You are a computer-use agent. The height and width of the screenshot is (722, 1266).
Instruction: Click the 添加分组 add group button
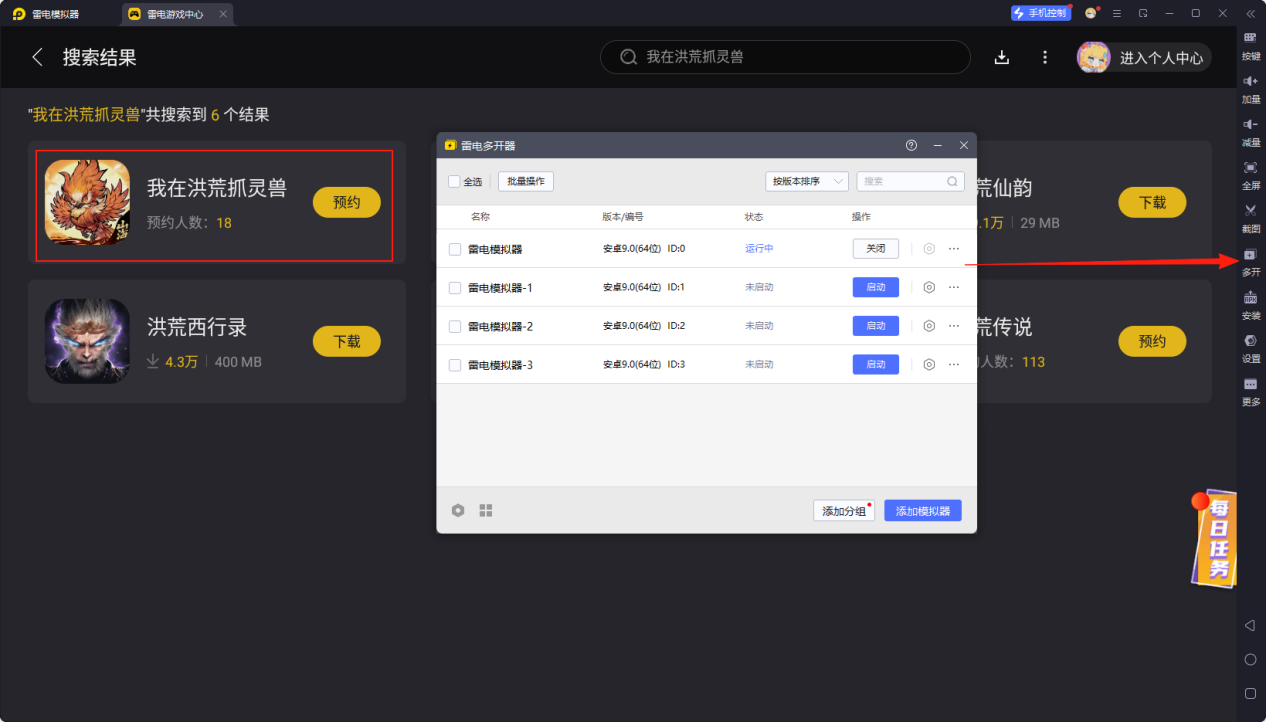coord(844,511)
